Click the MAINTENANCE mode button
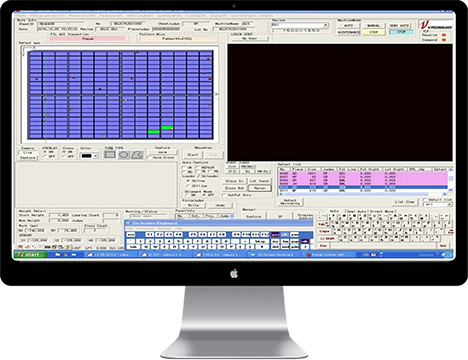 click(348, 32)
